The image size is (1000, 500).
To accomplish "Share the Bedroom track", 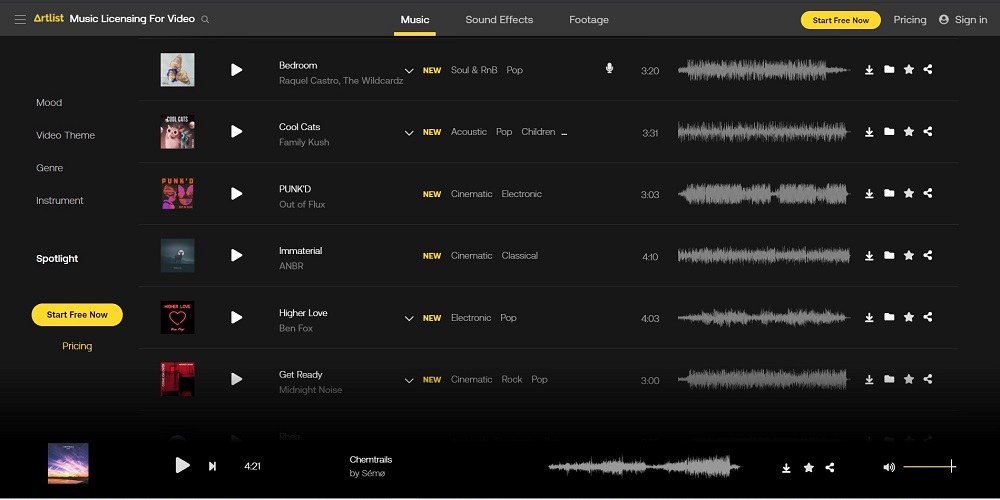I will pyautogui.click(x=928, y=70).
